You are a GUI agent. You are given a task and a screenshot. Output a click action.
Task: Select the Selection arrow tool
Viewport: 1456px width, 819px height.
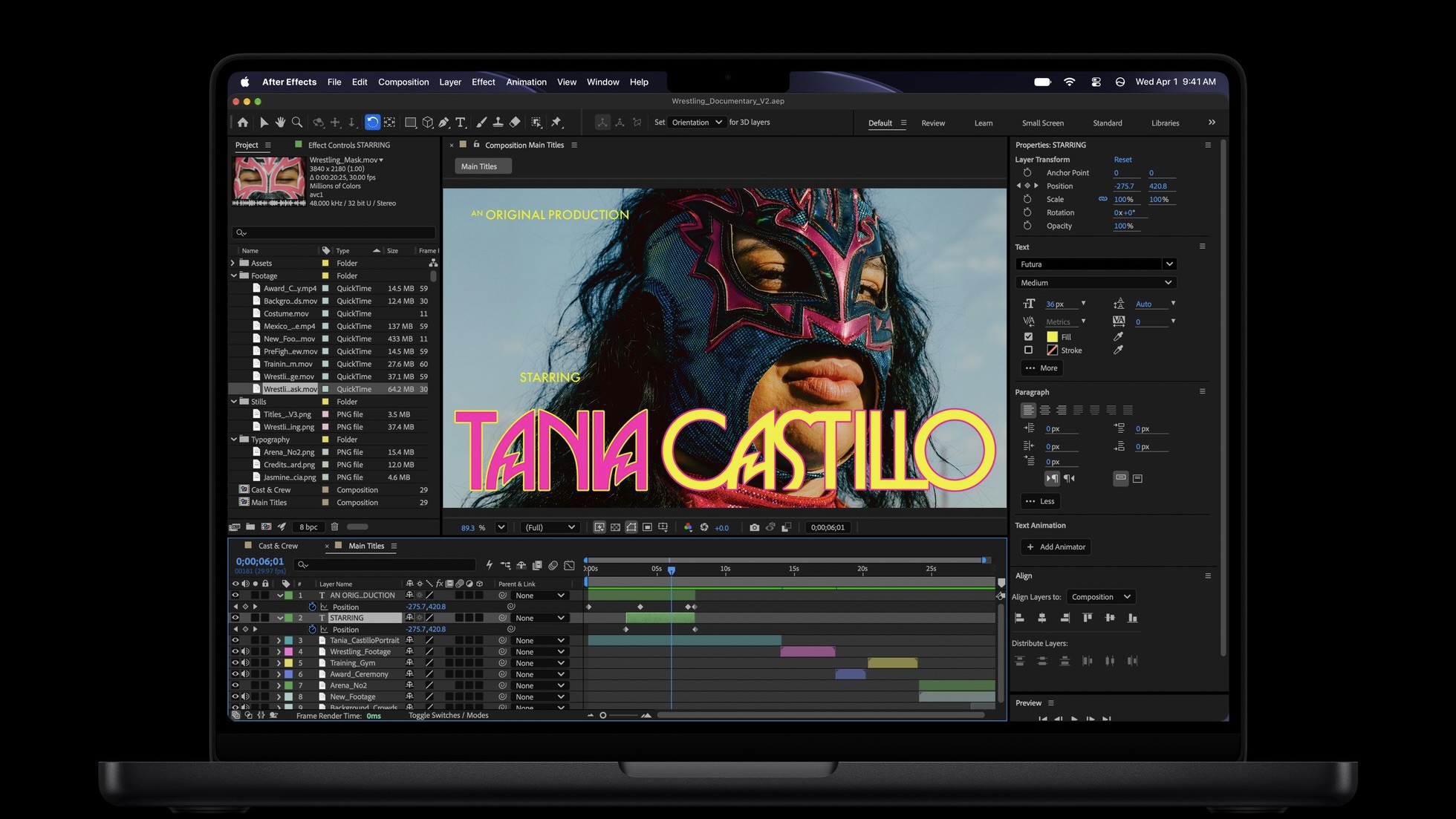[264, 123]
